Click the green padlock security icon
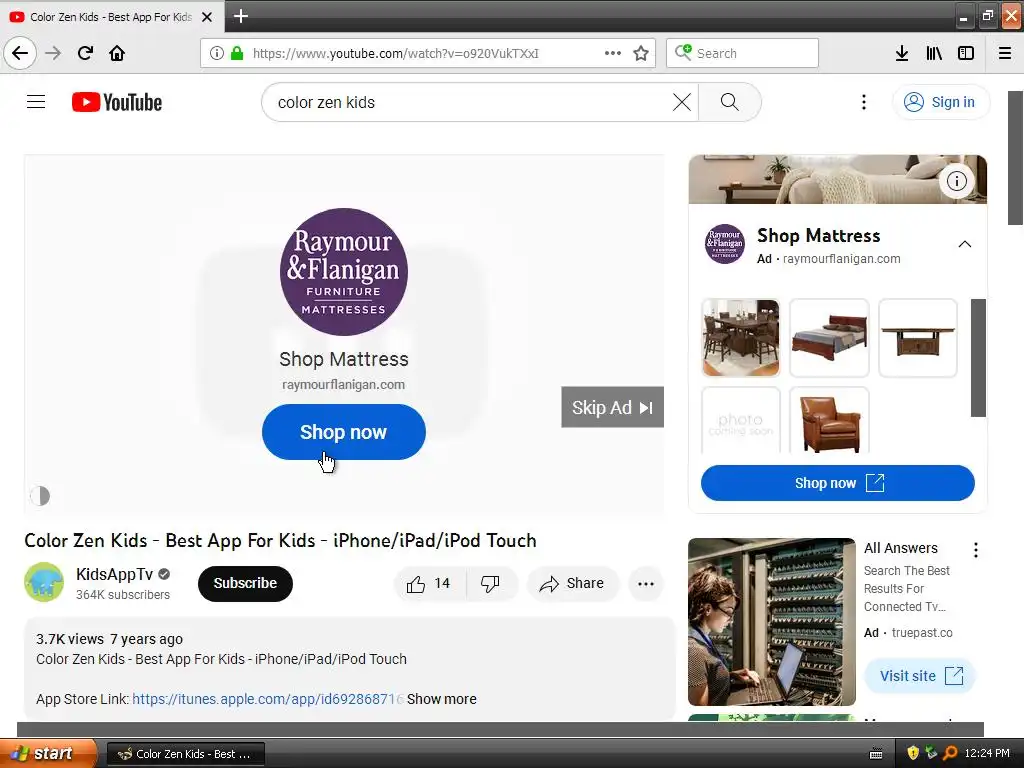The height and width of the screenshot is (768, 1024). point(237,53)
